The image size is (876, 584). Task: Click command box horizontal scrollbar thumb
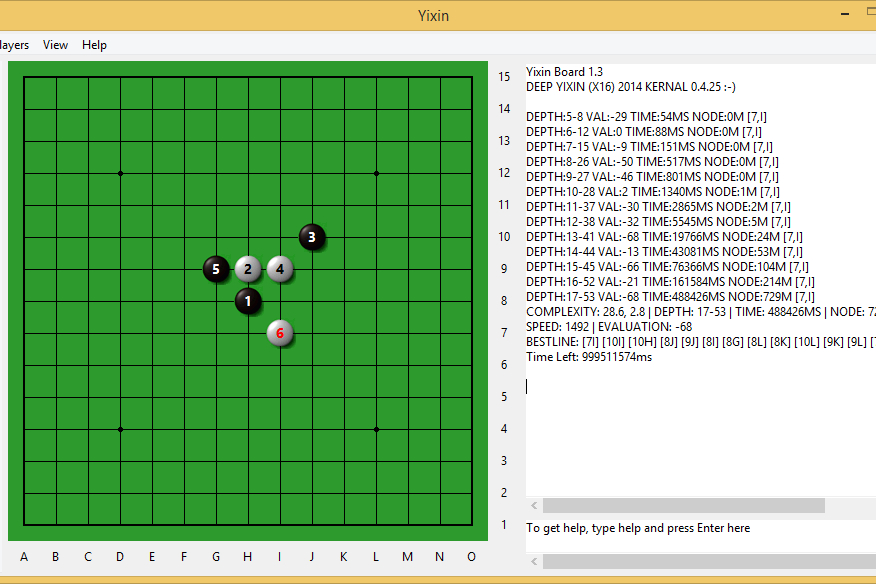(x=710, y=561)
